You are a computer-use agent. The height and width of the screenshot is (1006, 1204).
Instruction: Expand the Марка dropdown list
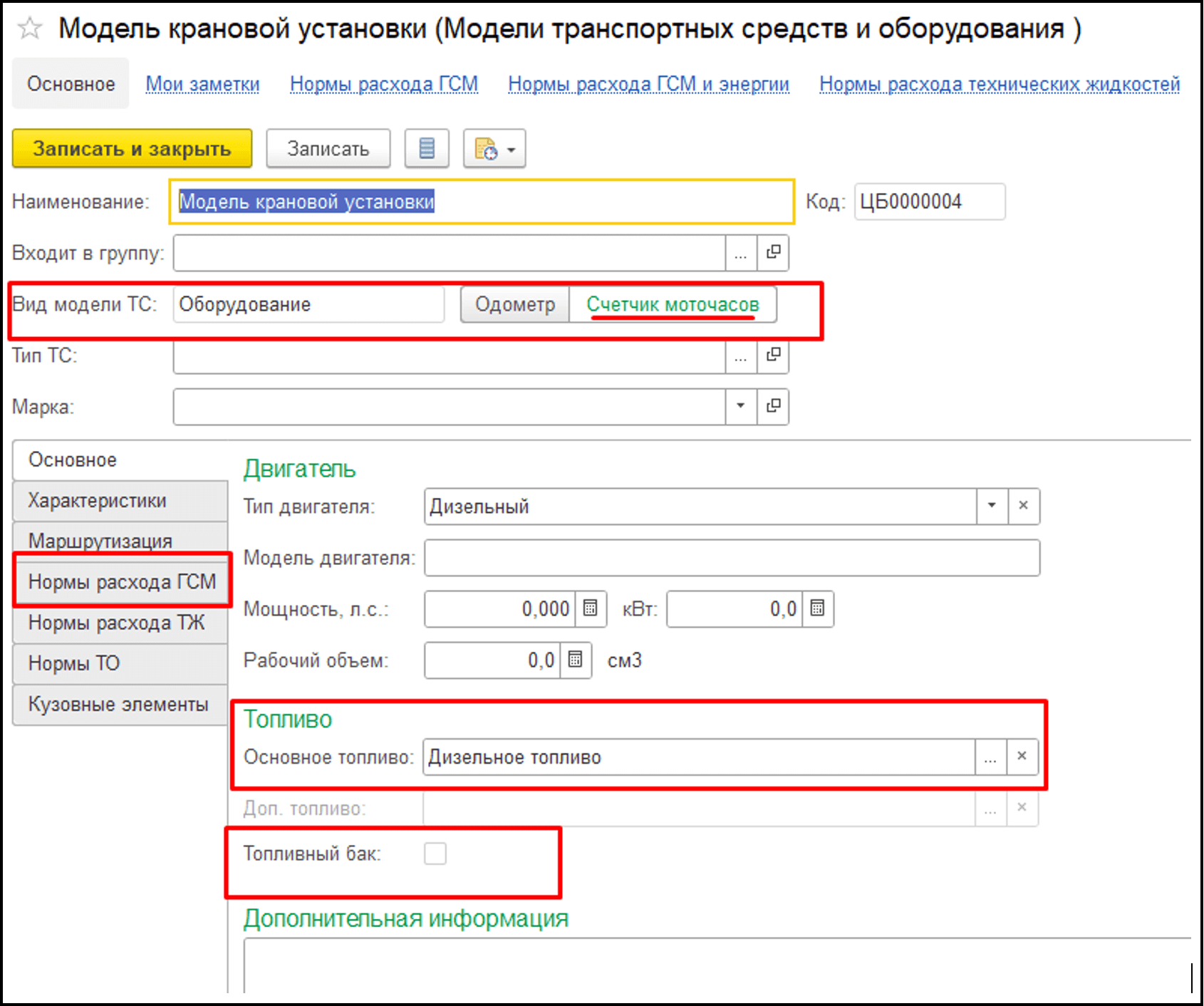741,406
